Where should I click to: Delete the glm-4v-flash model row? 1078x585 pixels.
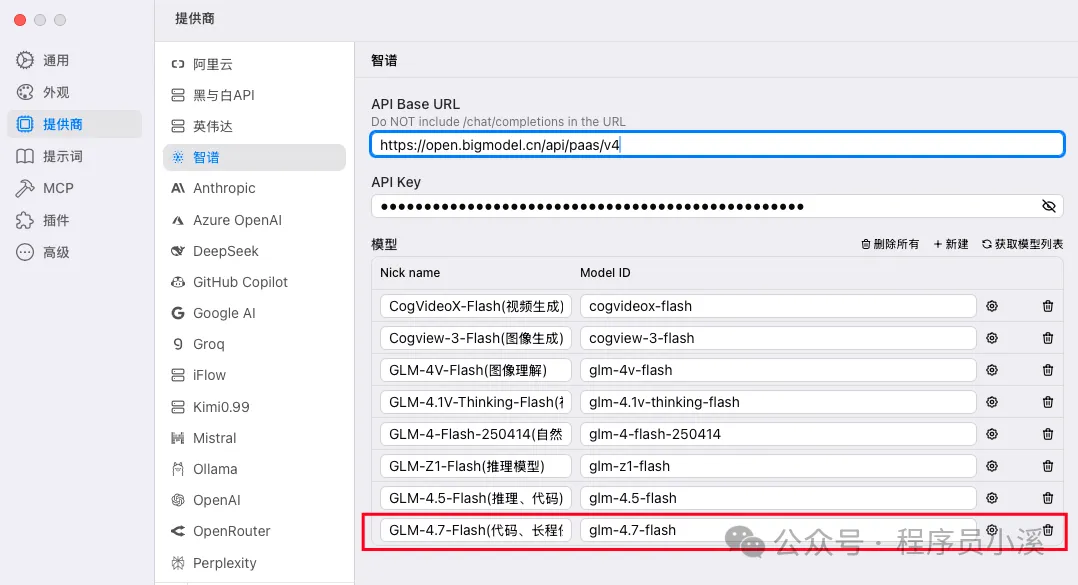click(1048, 370)
